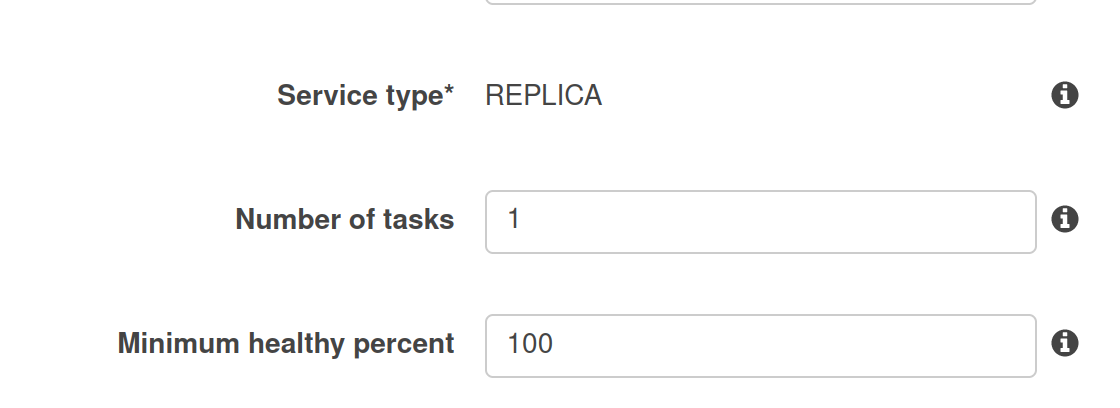
Task: Click the Minimum healthy percent label
Action: tap(286, 344)
